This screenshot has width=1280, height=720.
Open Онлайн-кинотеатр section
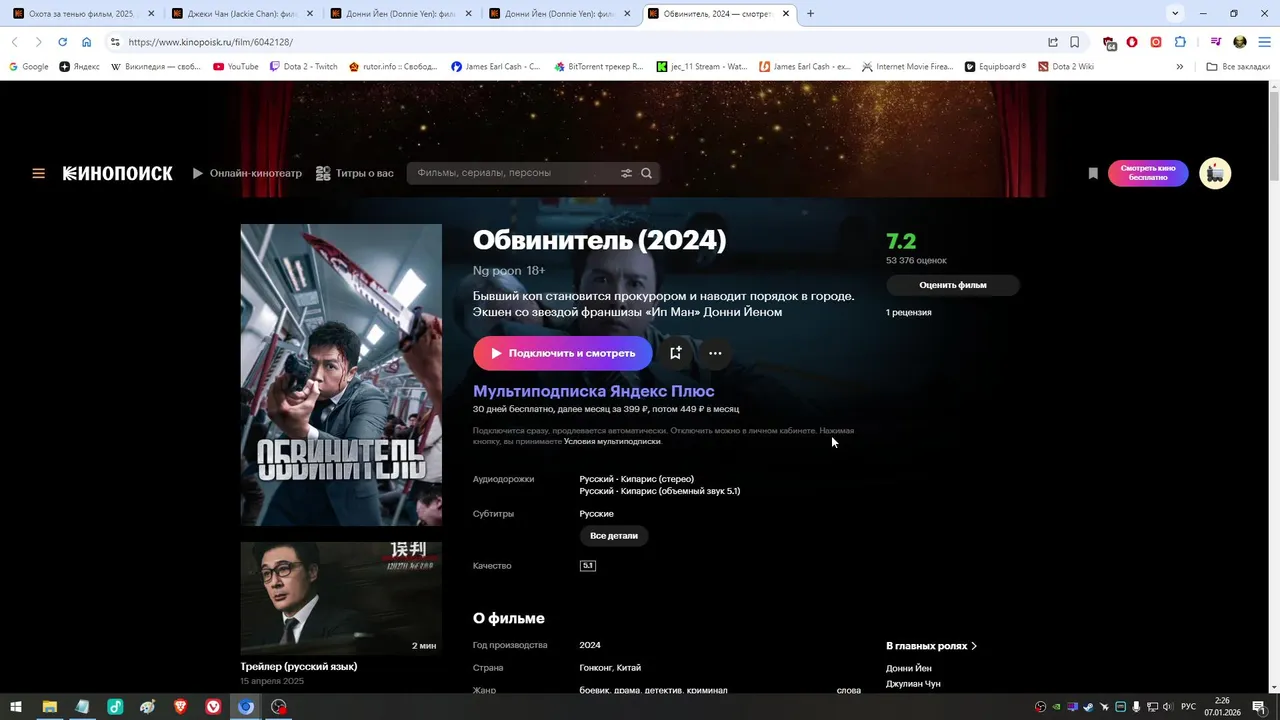pyautogui.click(x=247, y=173)
